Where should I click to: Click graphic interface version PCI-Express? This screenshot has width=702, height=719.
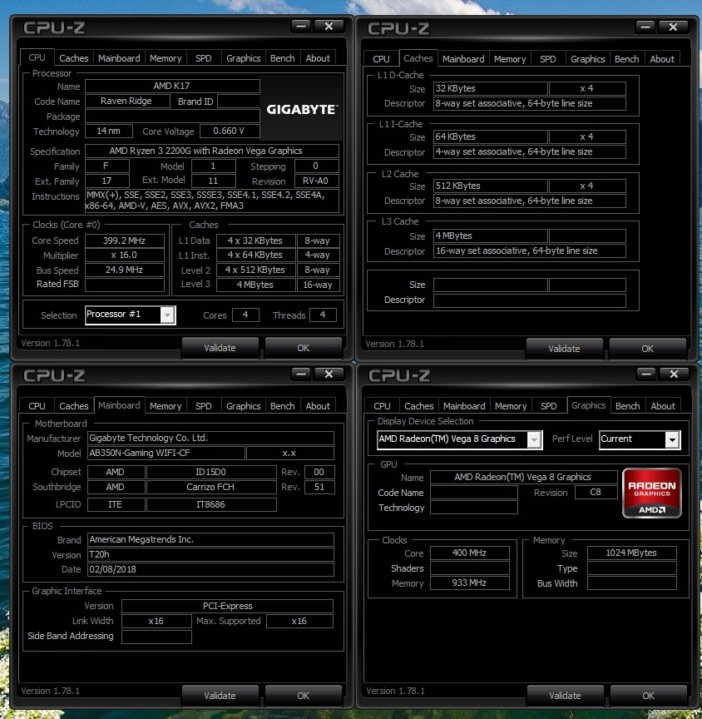click(x=227, y=606)
